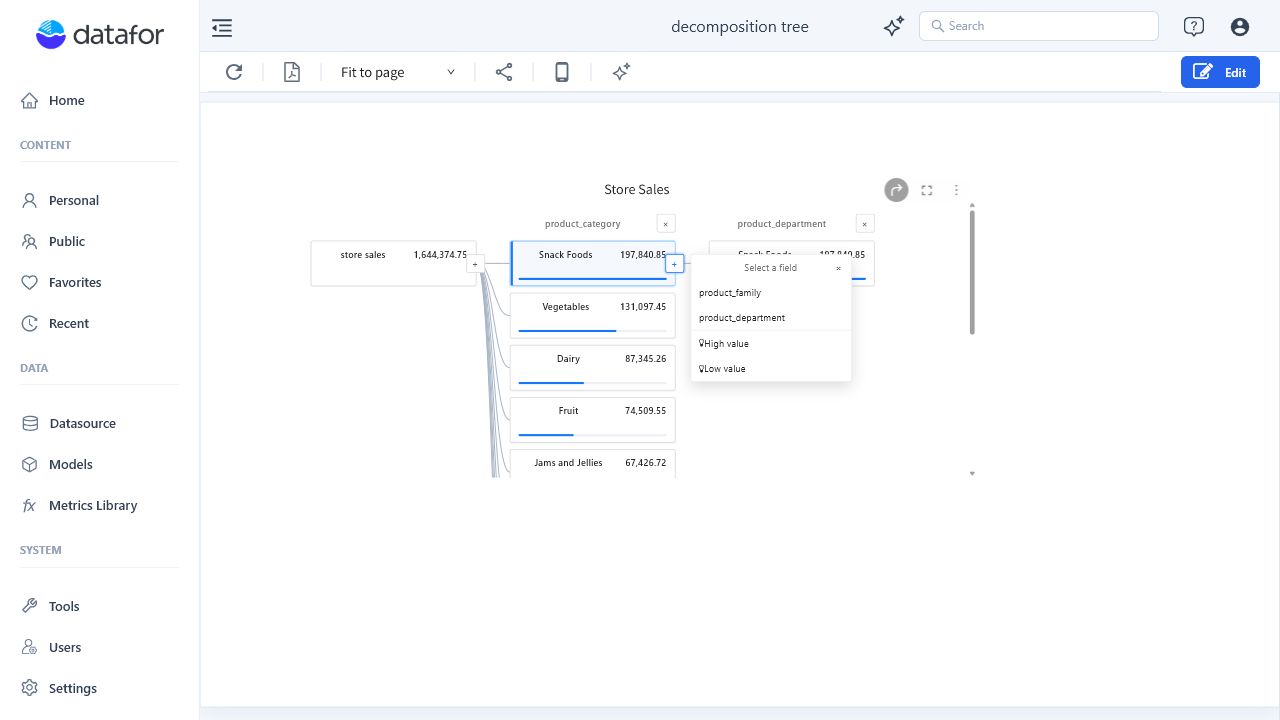
Task: Refresh the dashboard with the reload icon
Action: point(234,72)
